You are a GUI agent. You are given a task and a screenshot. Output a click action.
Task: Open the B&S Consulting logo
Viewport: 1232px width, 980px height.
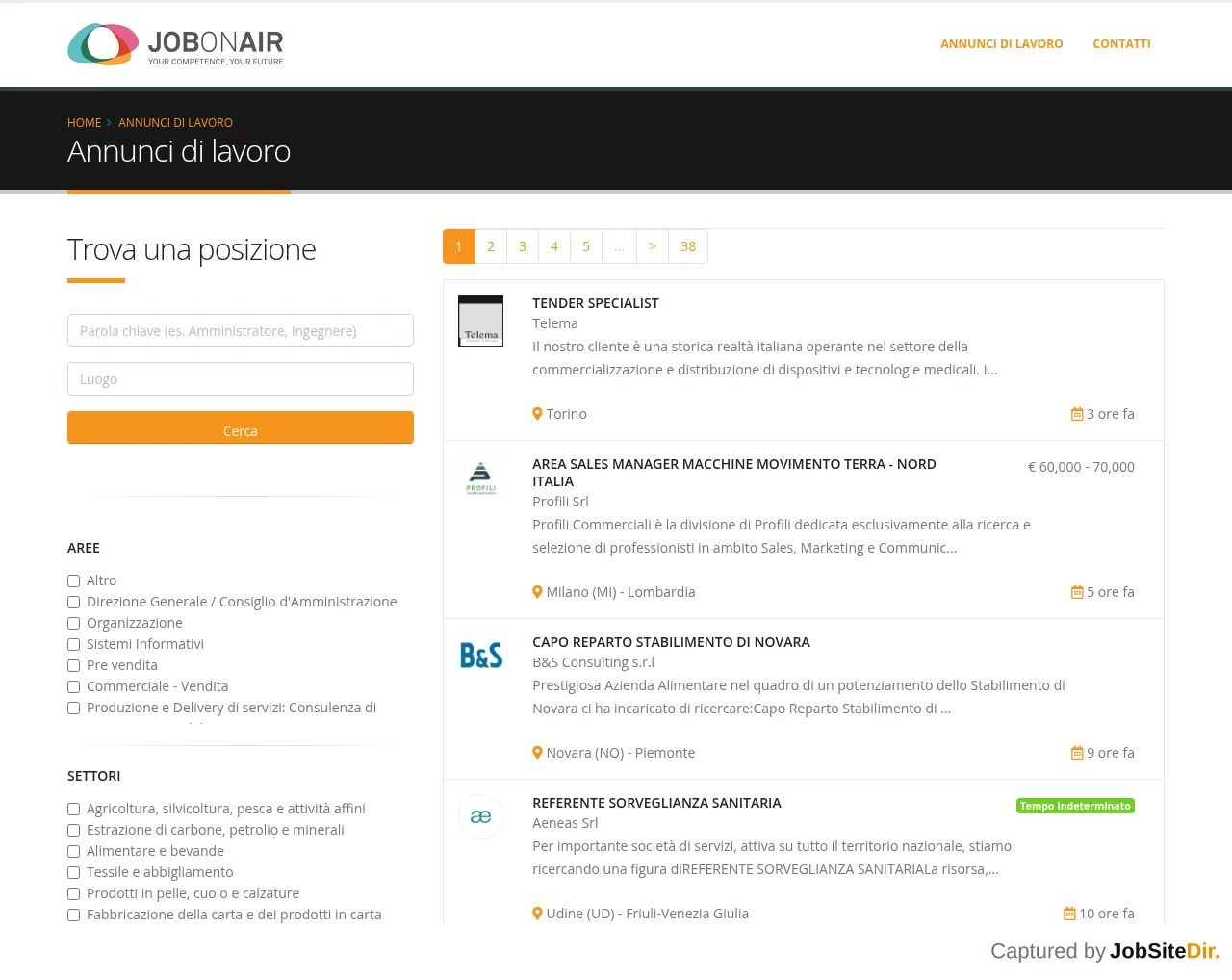point(480,656)
